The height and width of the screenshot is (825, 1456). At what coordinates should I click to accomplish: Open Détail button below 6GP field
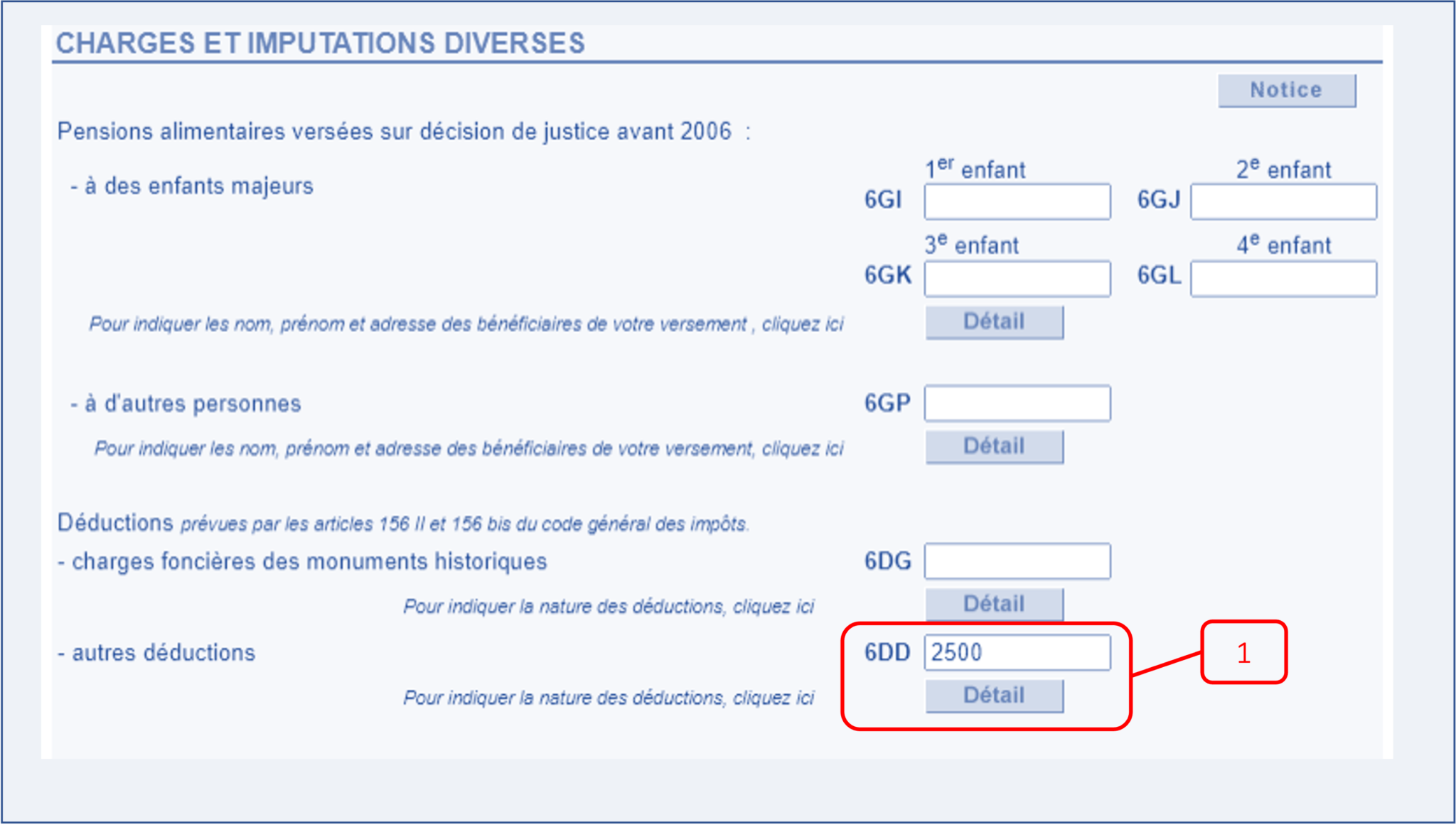click(994, 447)
